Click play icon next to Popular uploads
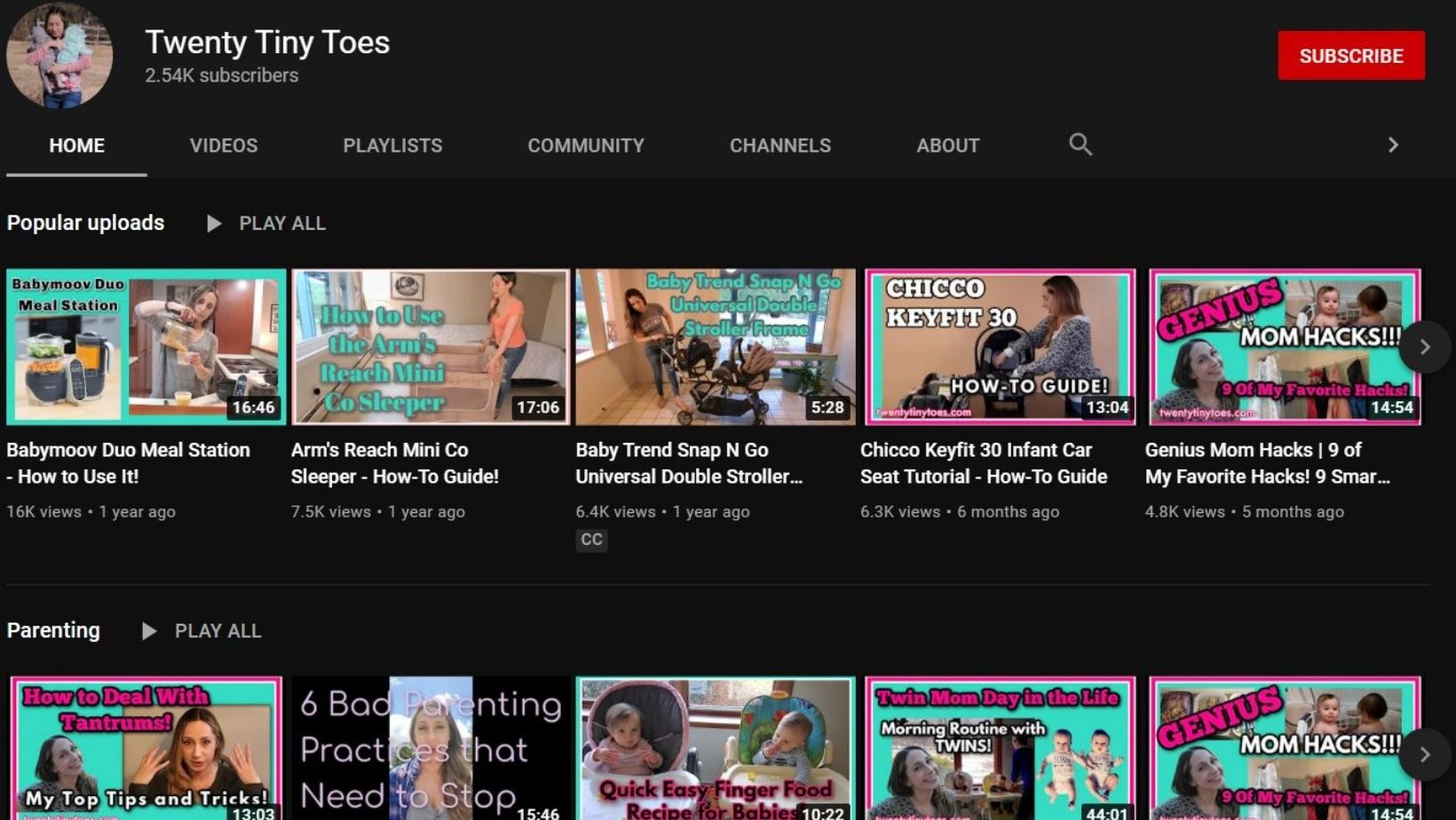1456x820 pixels. click(x=214, y=224)
